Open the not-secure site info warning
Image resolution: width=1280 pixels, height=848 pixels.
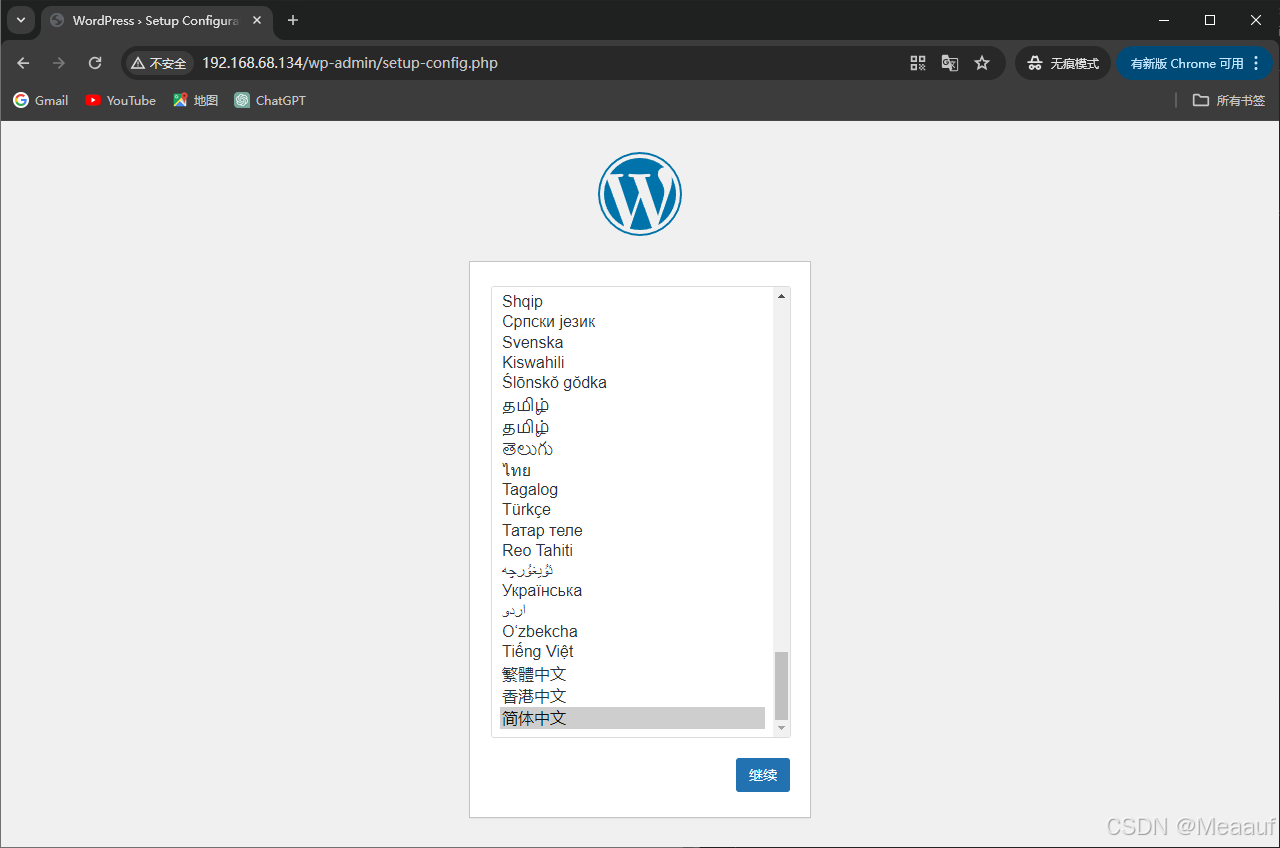pos(158,63)
